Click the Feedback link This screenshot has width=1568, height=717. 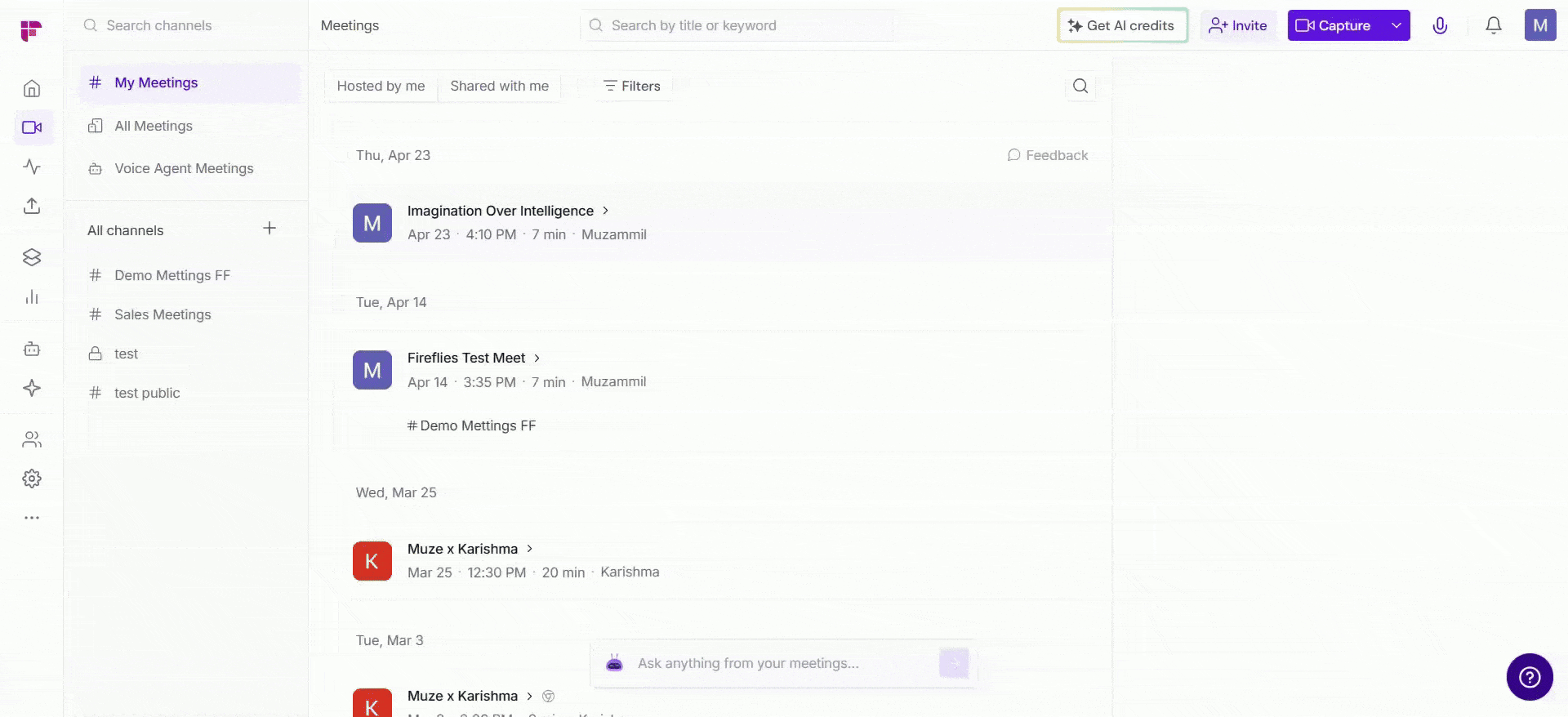1048,155
